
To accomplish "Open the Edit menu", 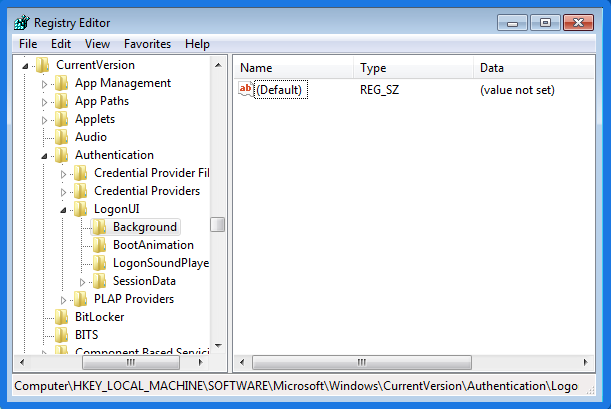I will coord(61,44).
